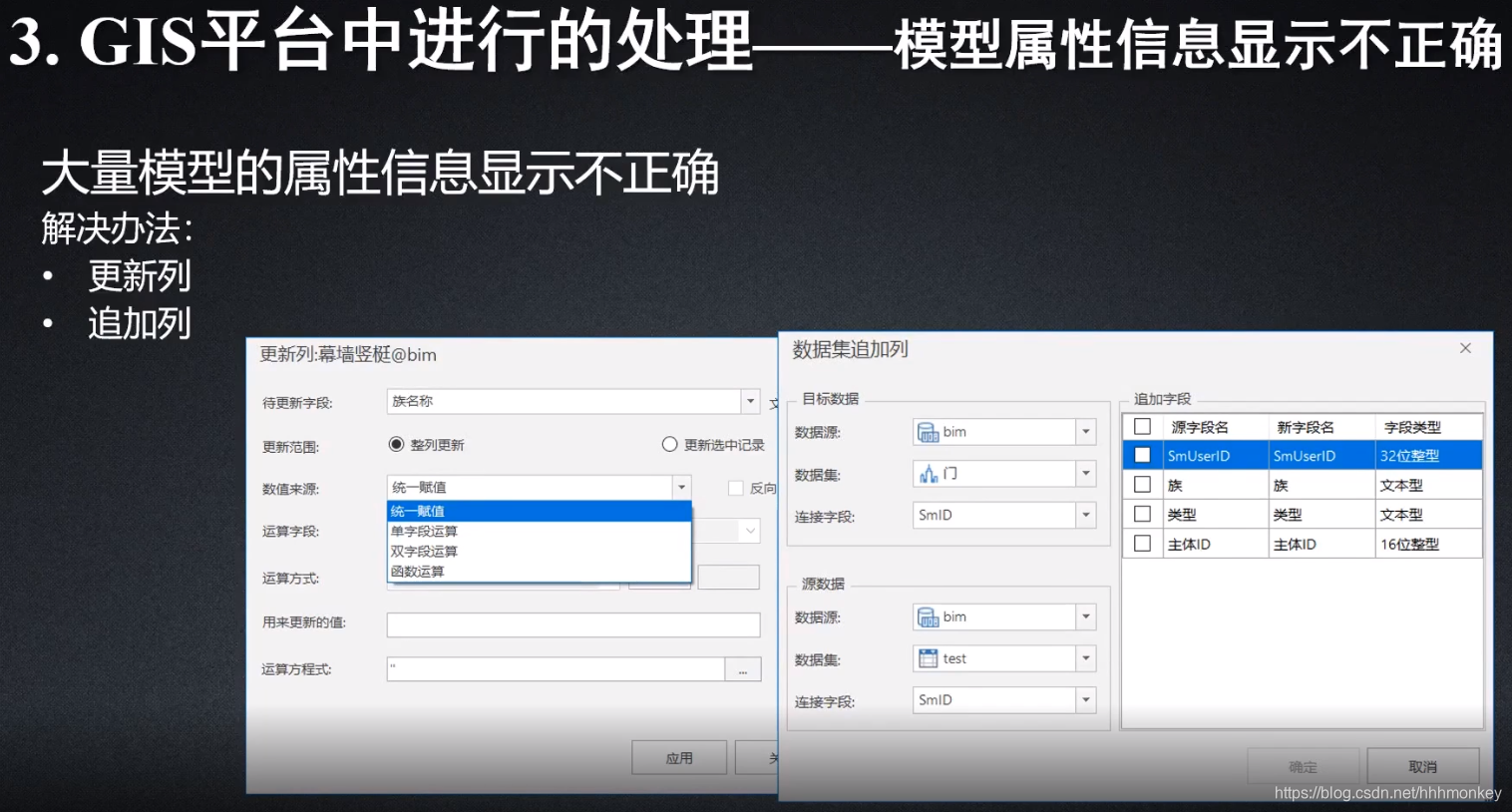Click the bim datasource icon under 源数据
Viewport: 1512px width, 812px height.
click(x=928, y=617)
